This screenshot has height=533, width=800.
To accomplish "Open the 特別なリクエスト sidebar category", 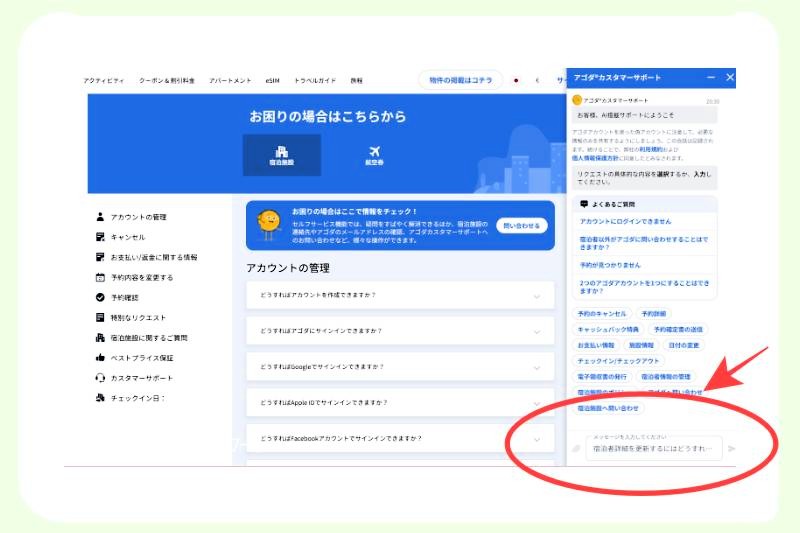I will (131, 318).
